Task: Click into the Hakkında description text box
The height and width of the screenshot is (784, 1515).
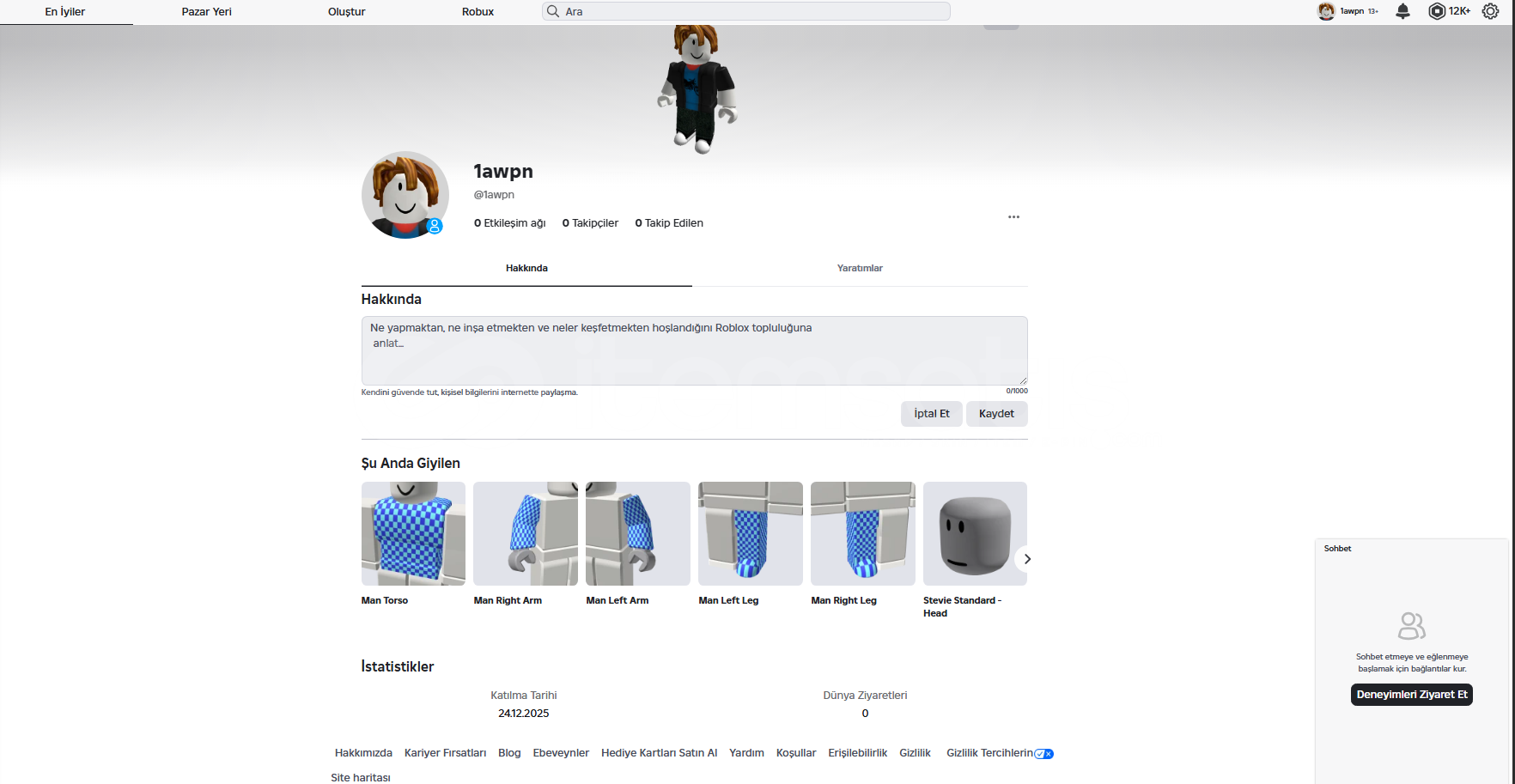Action: point(694,350)
